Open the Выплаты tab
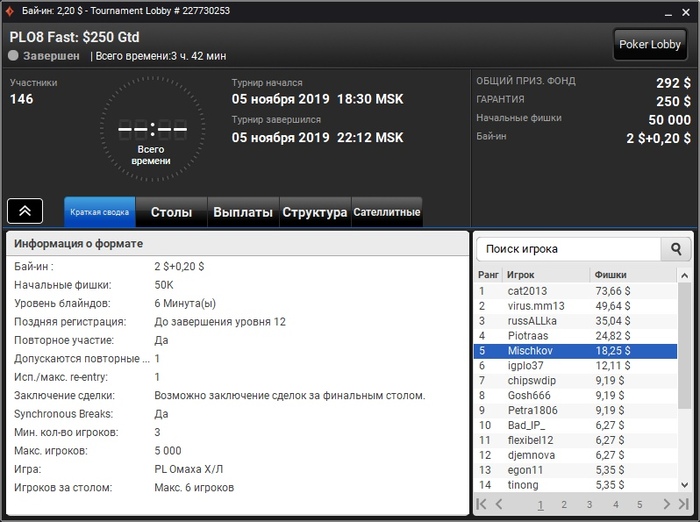700x522 pixels. 243,212
